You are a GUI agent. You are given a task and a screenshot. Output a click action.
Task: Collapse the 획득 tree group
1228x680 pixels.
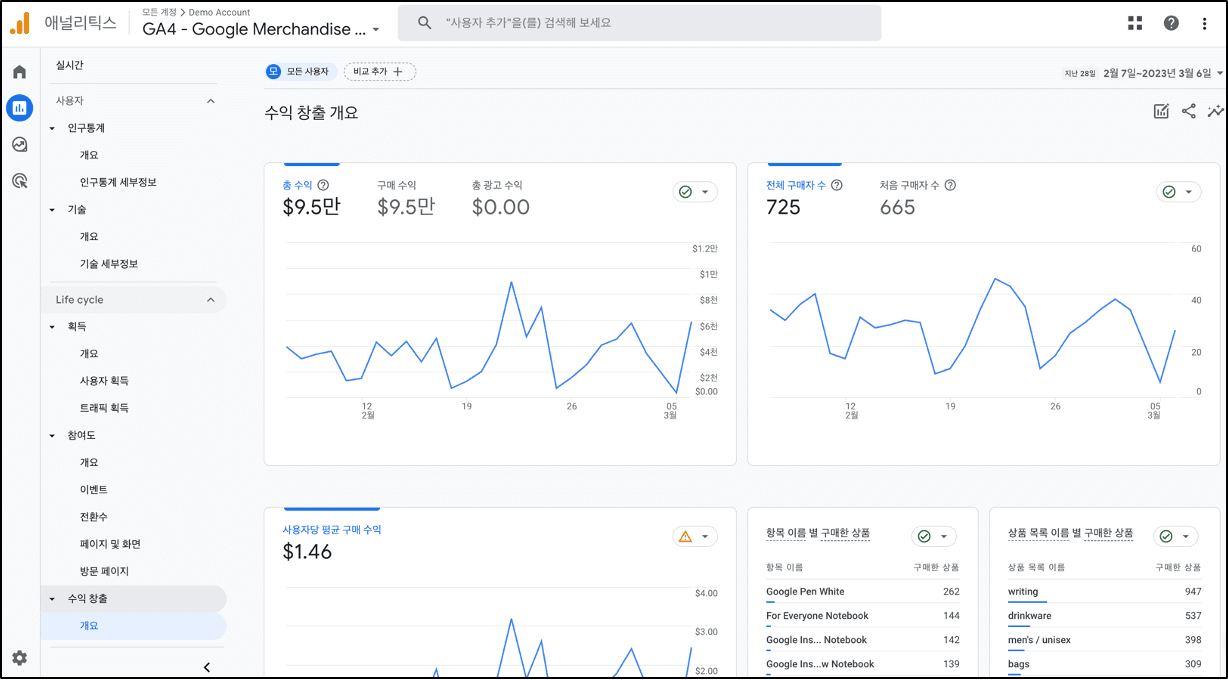click(52, 327)
